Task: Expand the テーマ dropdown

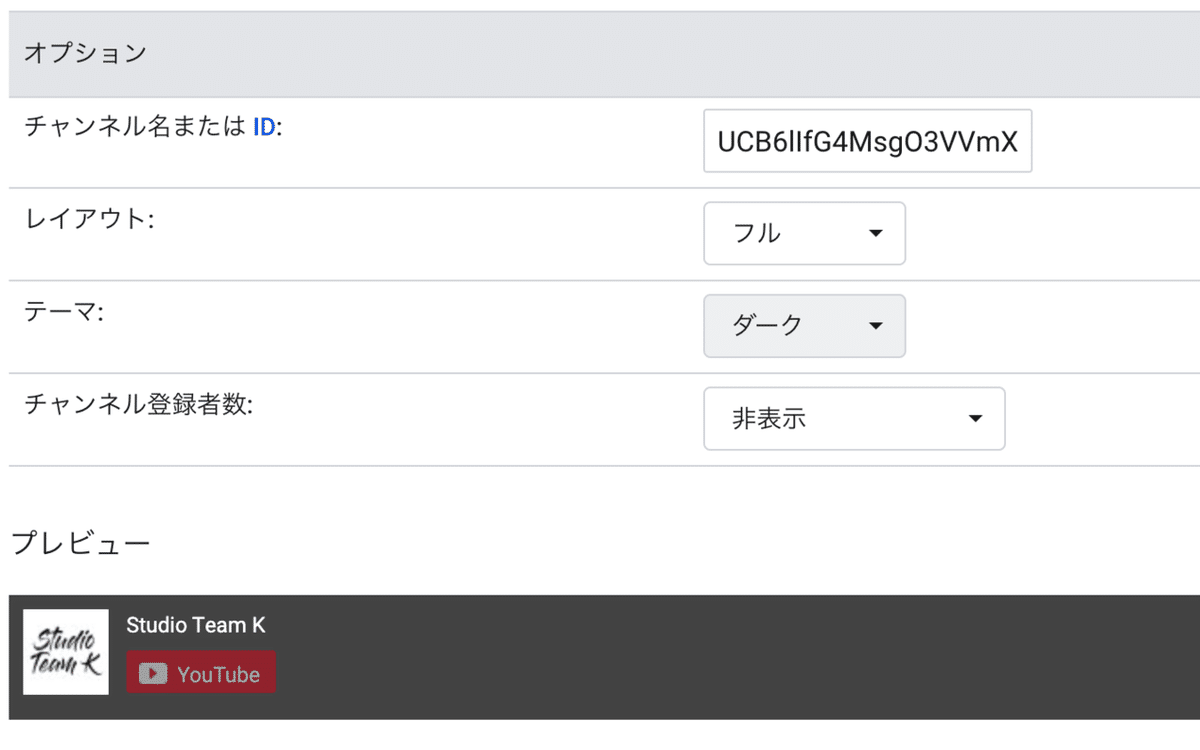Action: coord(804,326)
